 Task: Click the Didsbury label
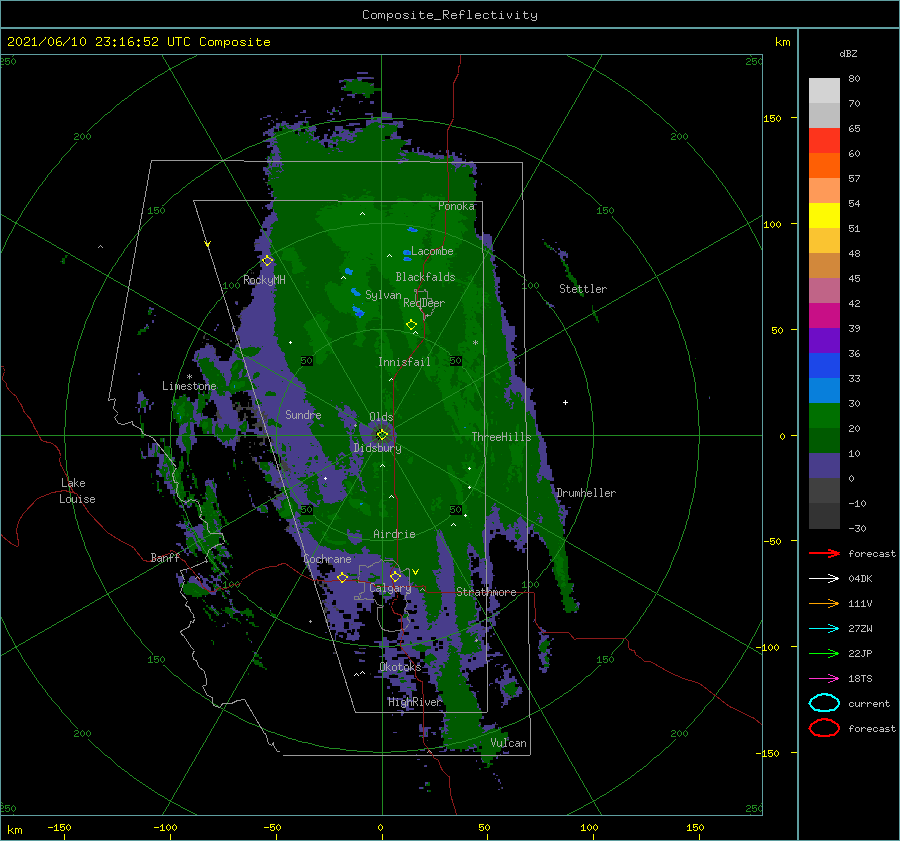pyautogui.click(x=377, y=448)
